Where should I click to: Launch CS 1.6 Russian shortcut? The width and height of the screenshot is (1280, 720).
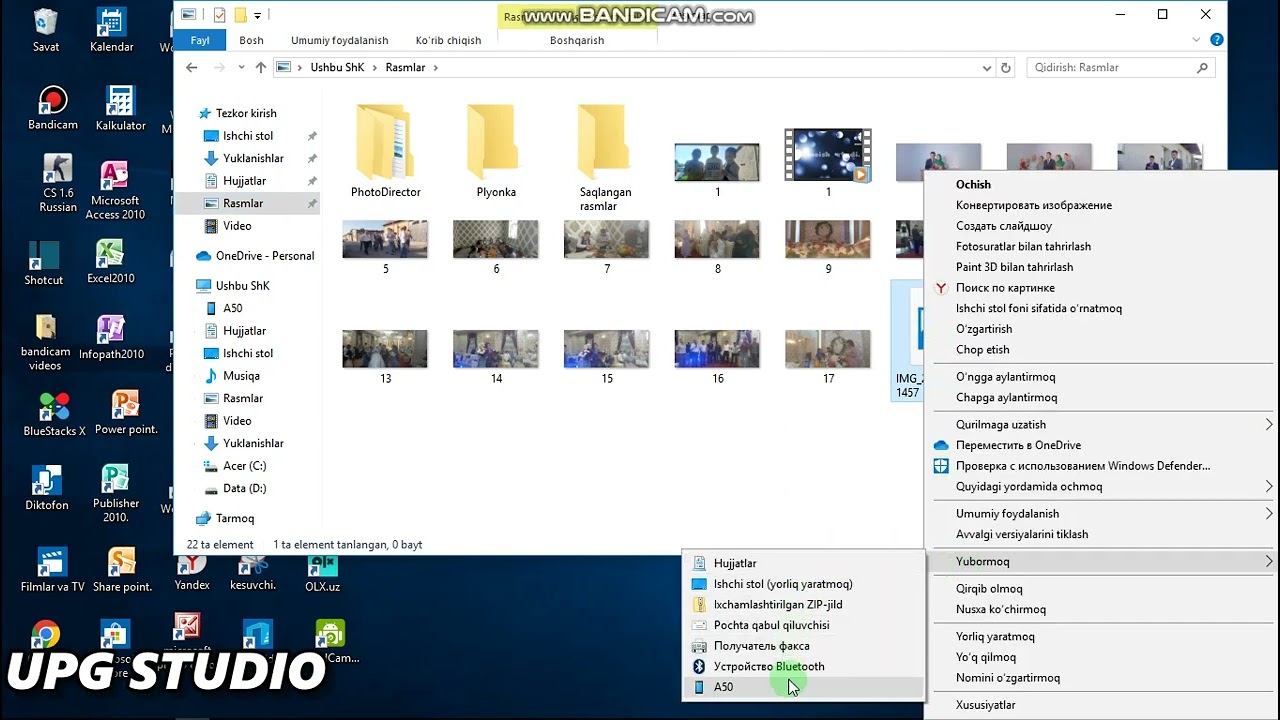[57, 183]
